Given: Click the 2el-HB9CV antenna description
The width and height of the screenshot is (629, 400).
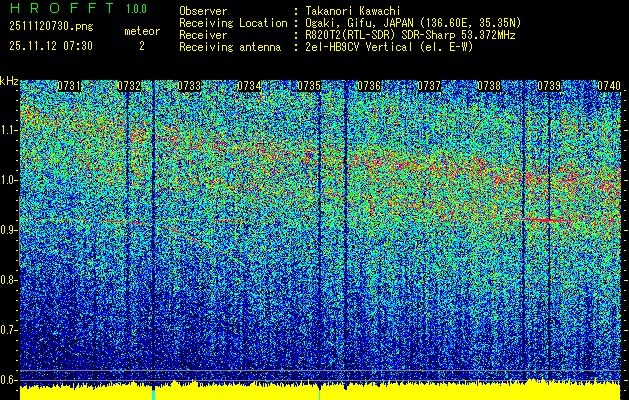Looking at the screenshot, I should [x=387, y=46].
